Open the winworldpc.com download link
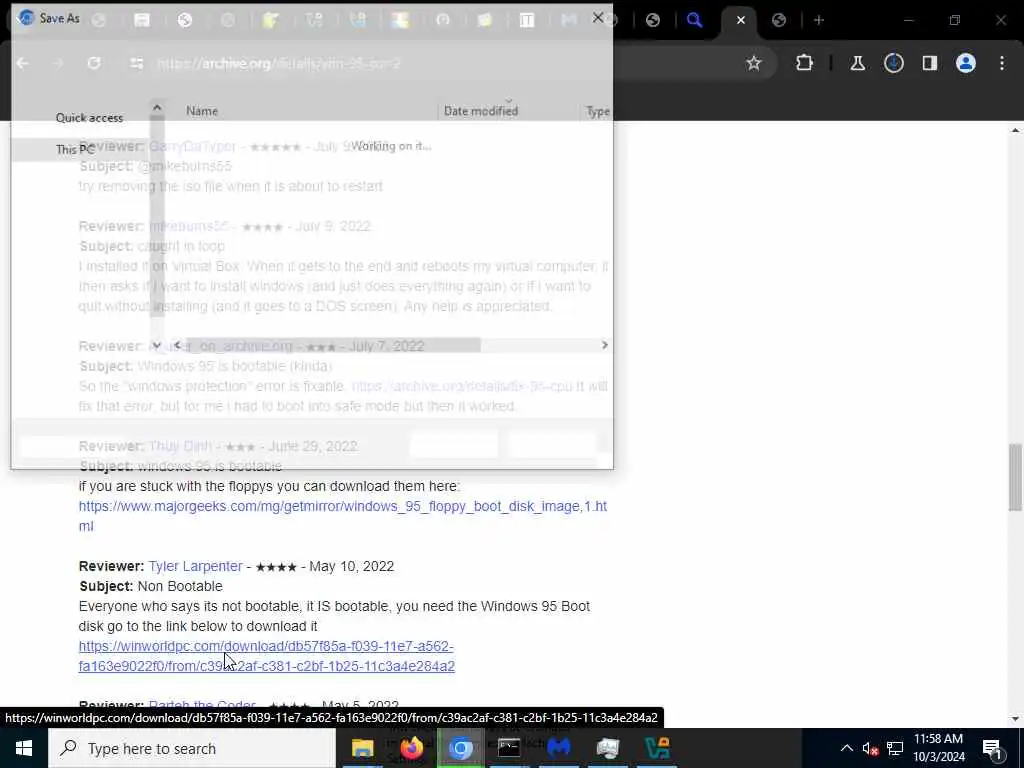 [266, 656]
